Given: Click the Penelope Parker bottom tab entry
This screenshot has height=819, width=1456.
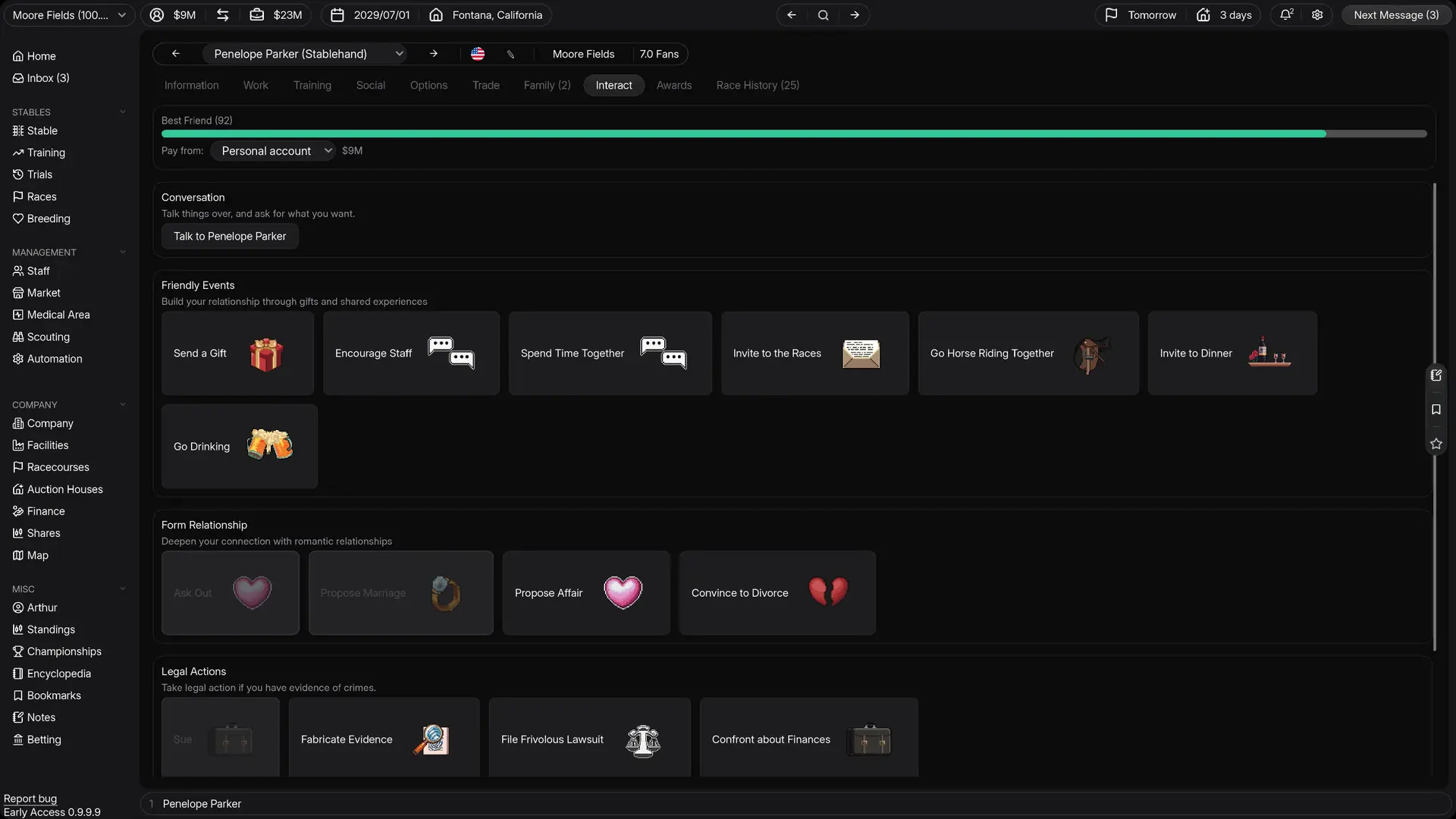Looking at the screenshot, I should (202, 804).
